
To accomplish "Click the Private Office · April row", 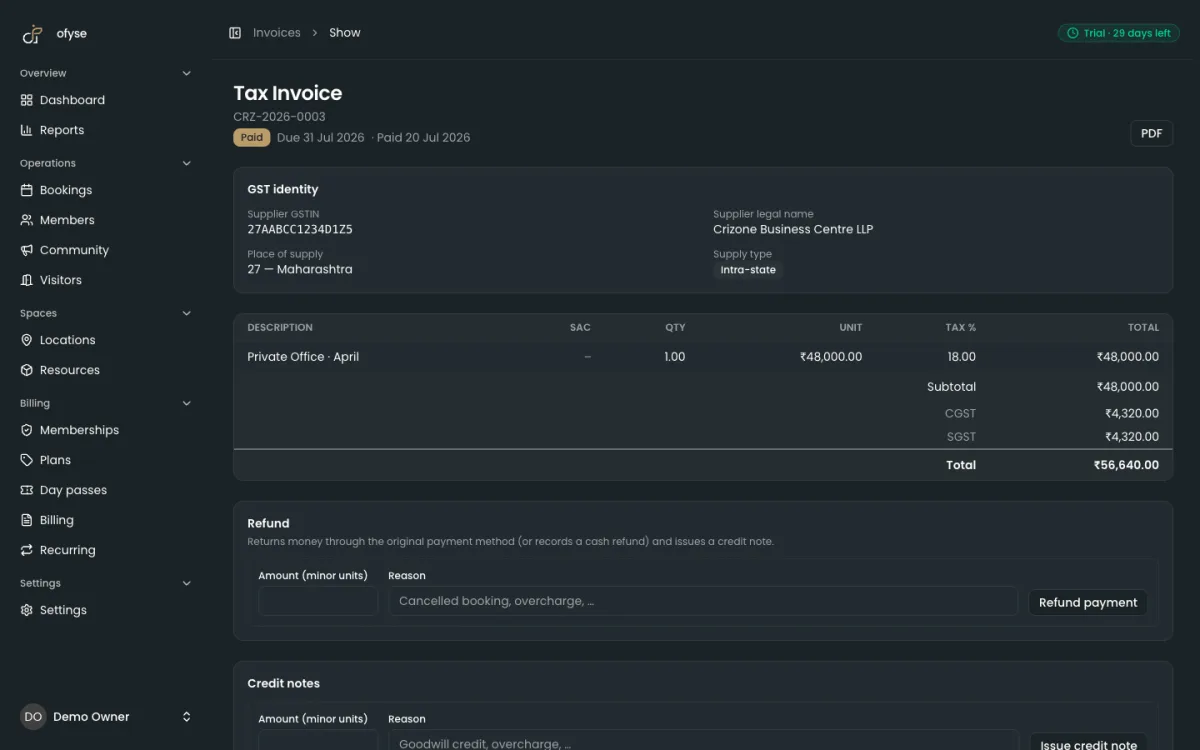I will click(x=703, y=357).
